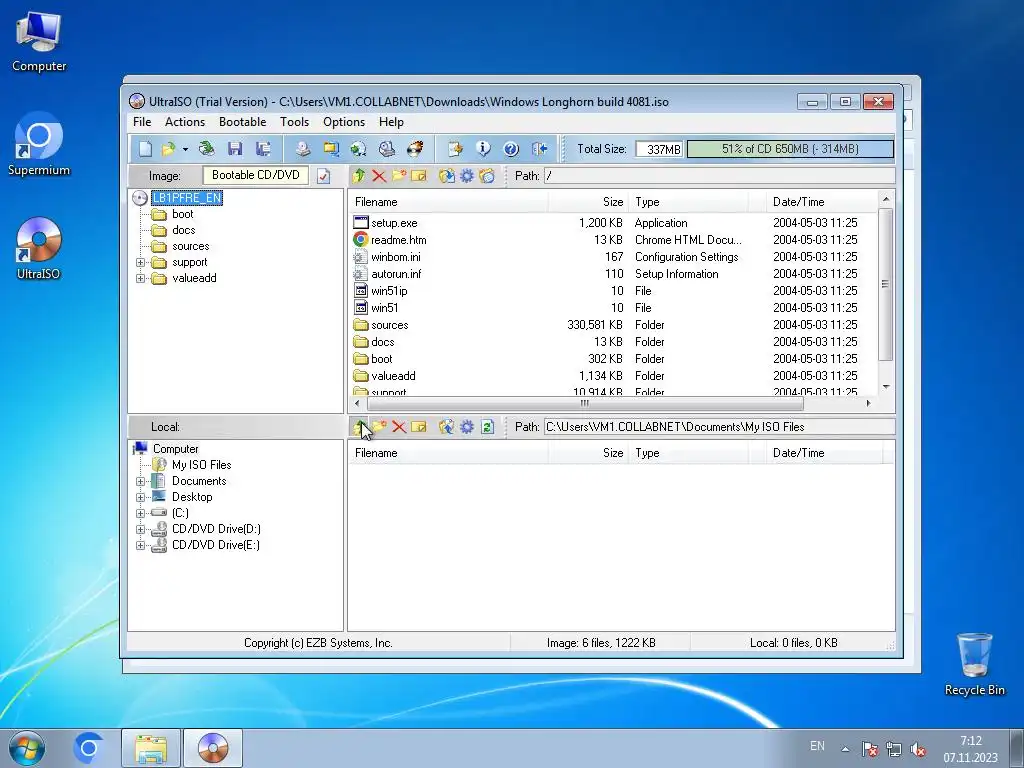The height and width of the screenshot is (768, 1024).
Task: Expand the support folder in image tree
Action: click(140, 263)
